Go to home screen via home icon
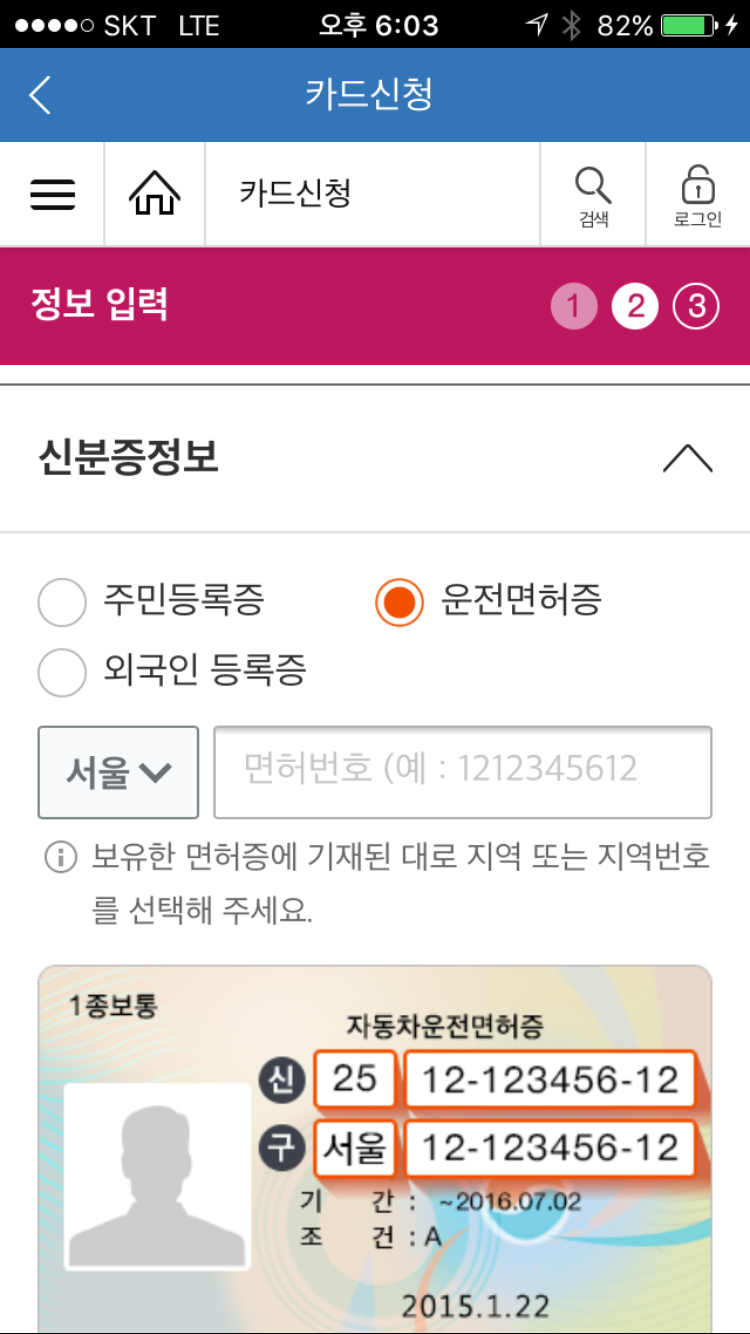The image size is (750, 1334). click(154, 193)
